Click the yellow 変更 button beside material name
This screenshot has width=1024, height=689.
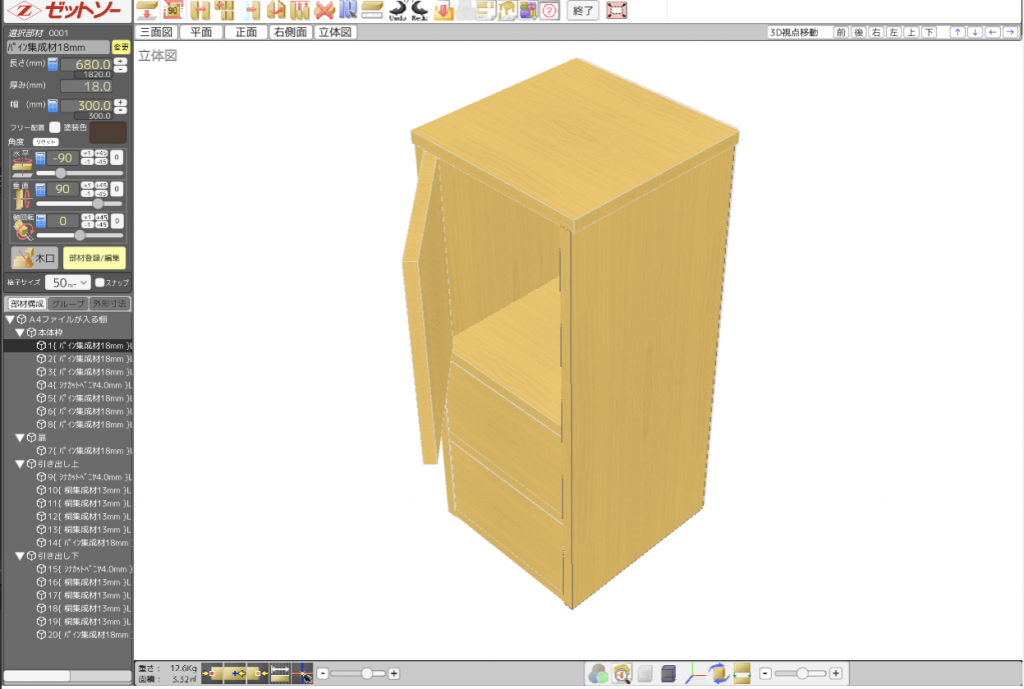coord(121,47)
